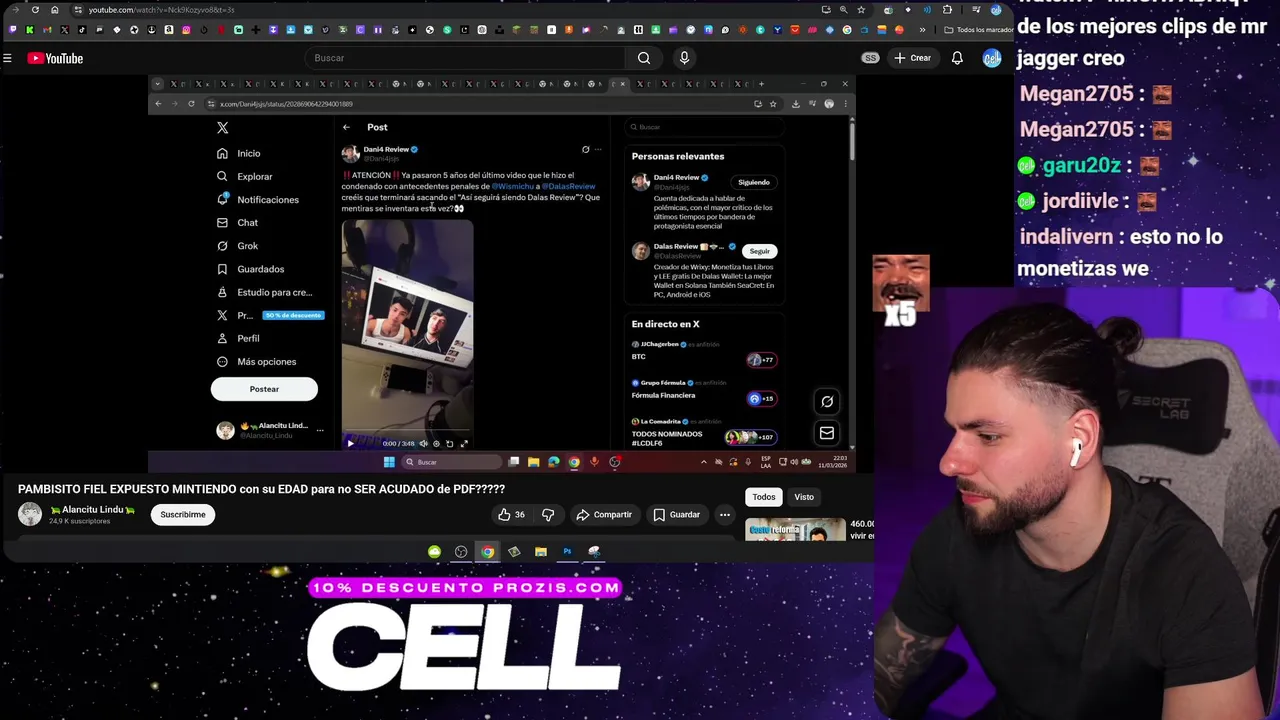
Task: Open YouTube notifications bell
Action: click(x=957, y=58)
